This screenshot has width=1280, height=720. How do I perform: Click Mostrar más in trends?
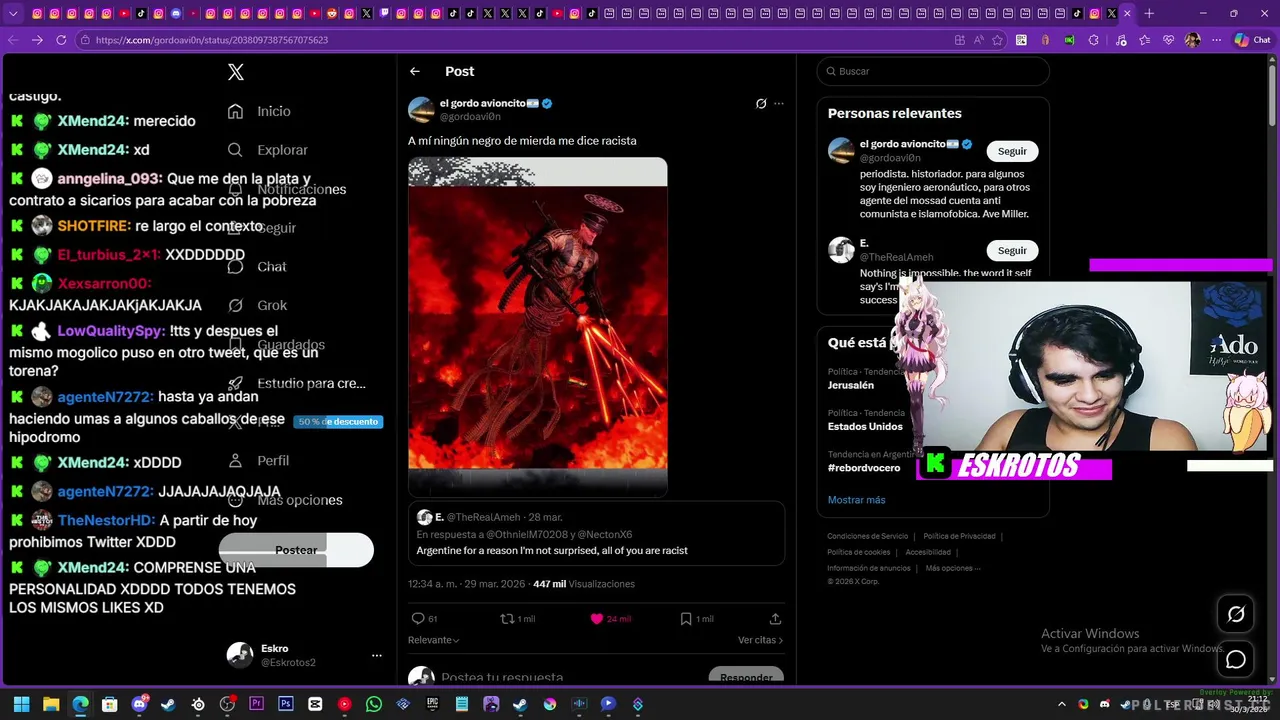point(856,500)
